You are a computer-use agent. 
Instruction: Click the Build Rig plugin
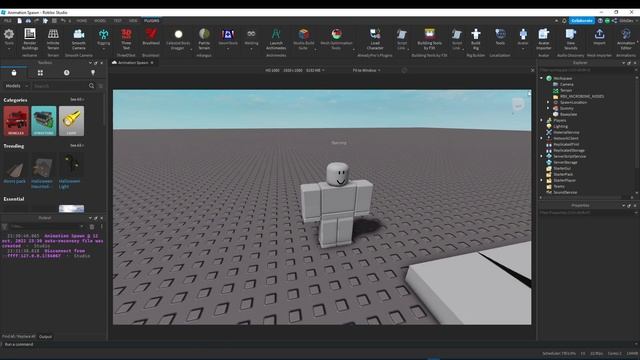476,39
